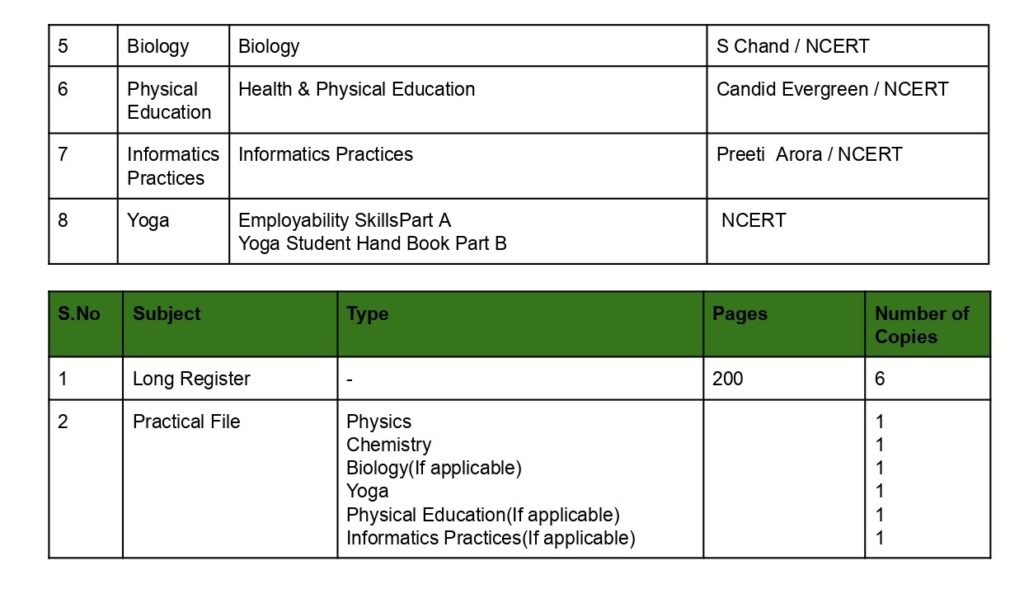This screenshot has height=589, width=1024.
Task: Select 'Candid Evergreen / NCERT' cell
Action: [x=832, y=89]
